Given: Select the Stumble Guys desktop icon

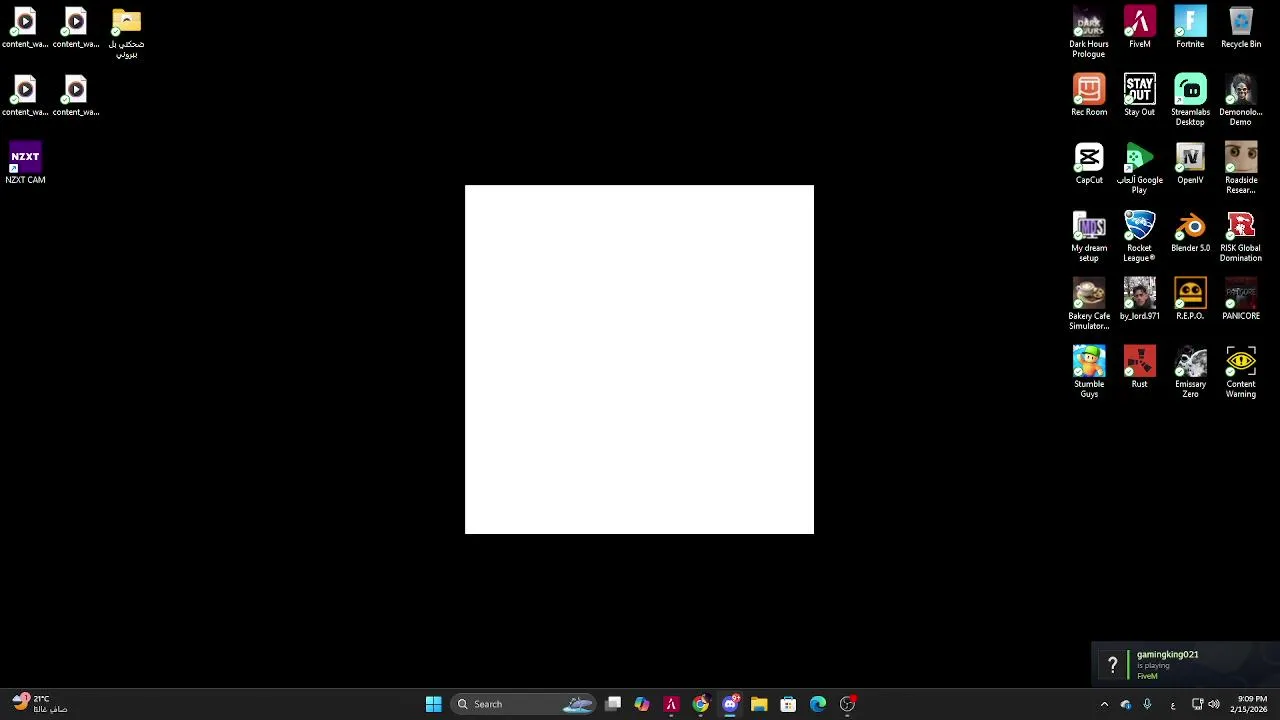Looking at the screenshot, I should (1089, 372).
